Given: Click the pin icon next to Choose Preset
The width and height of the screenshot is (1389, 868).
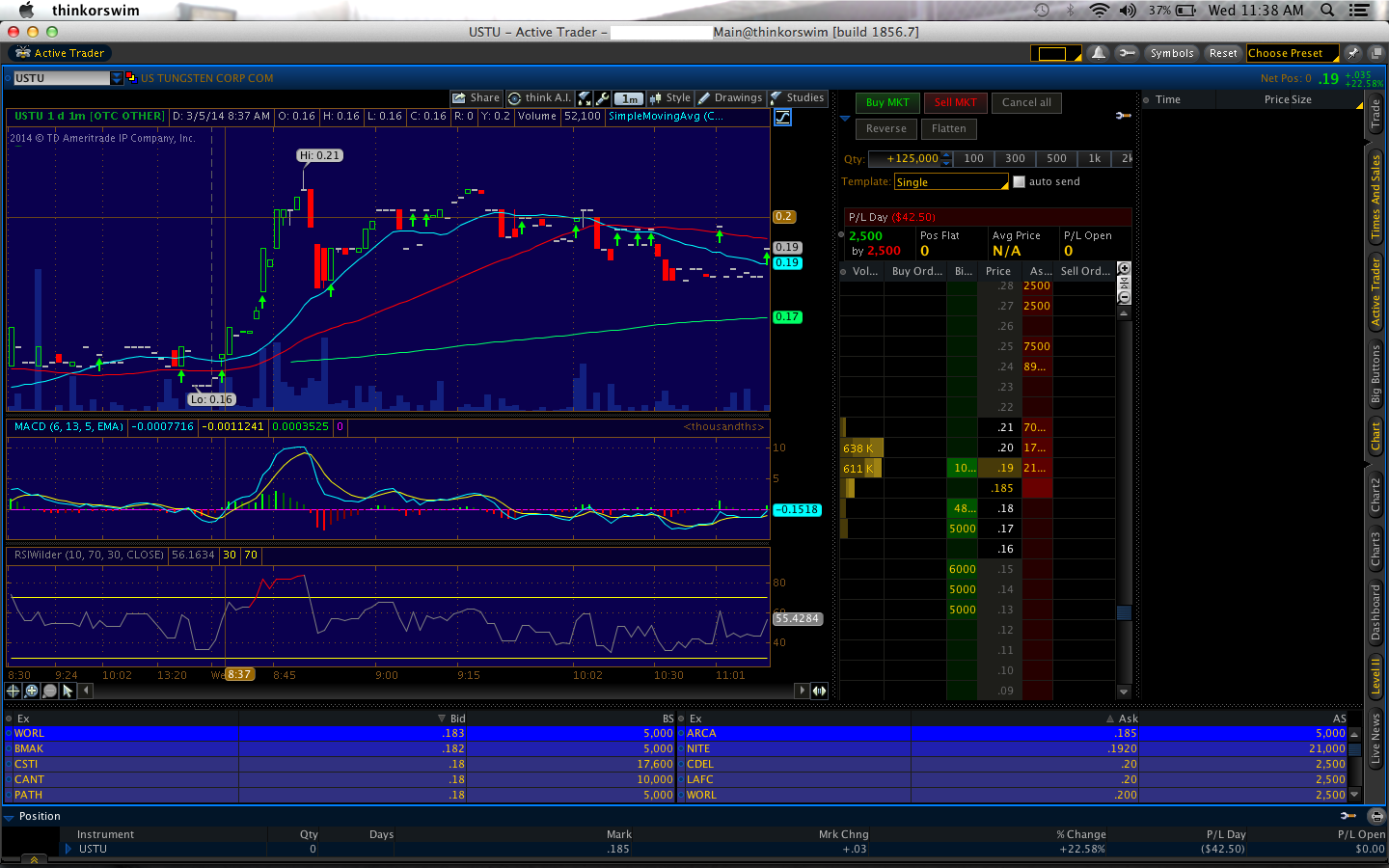Looking at the screenshot, I should pos(1352,53).
